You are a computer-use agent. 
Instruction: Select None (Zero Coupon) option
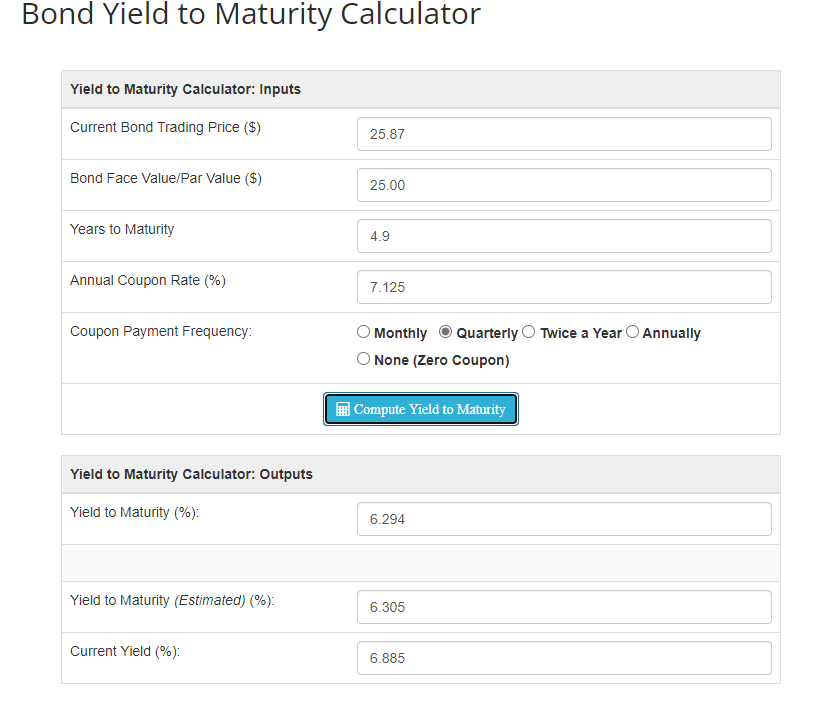[363, 359]
